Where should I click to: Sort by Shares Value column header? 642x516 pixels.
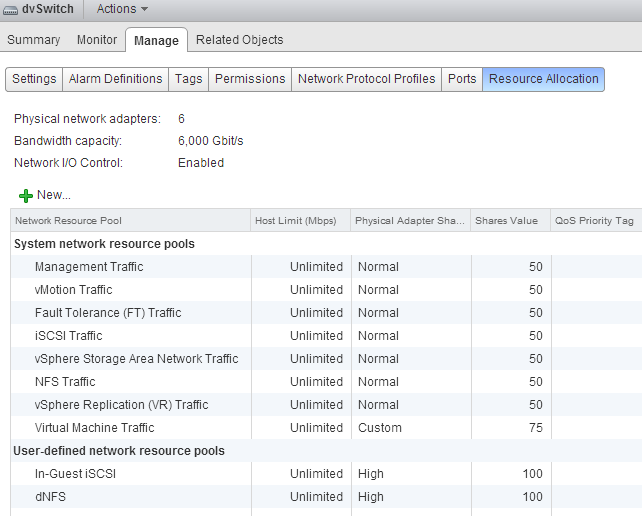(x=509, y=220)
